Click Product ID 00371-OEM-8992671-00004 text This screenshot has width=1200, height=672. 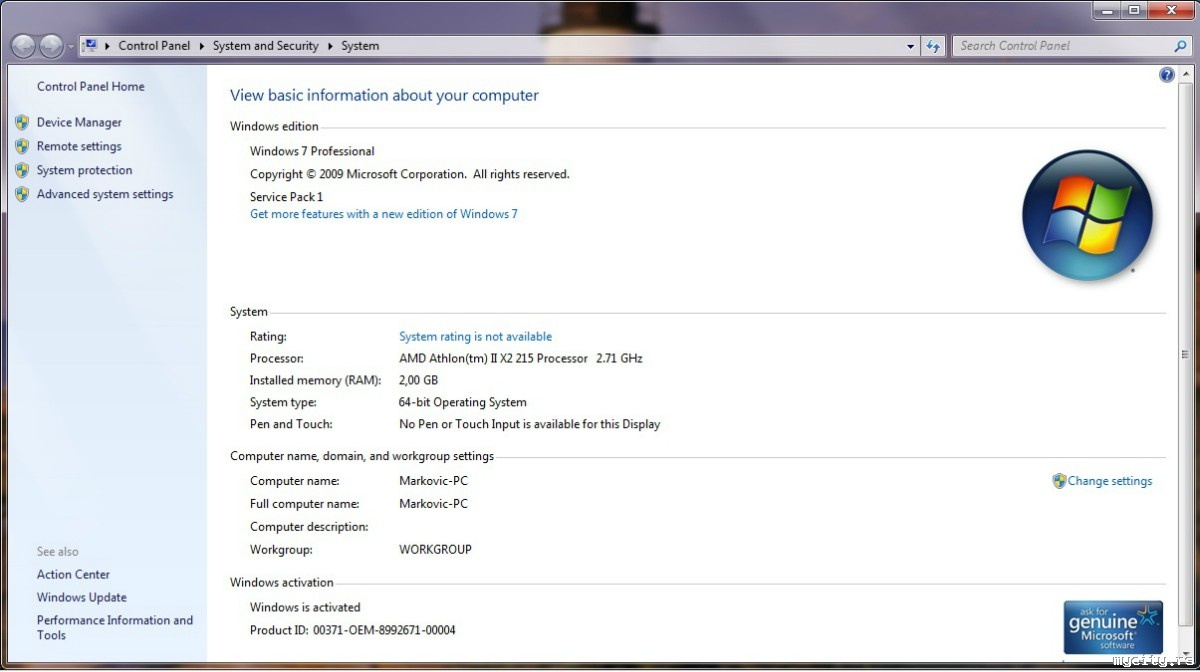pyautogui.click(x=353, y=630)
